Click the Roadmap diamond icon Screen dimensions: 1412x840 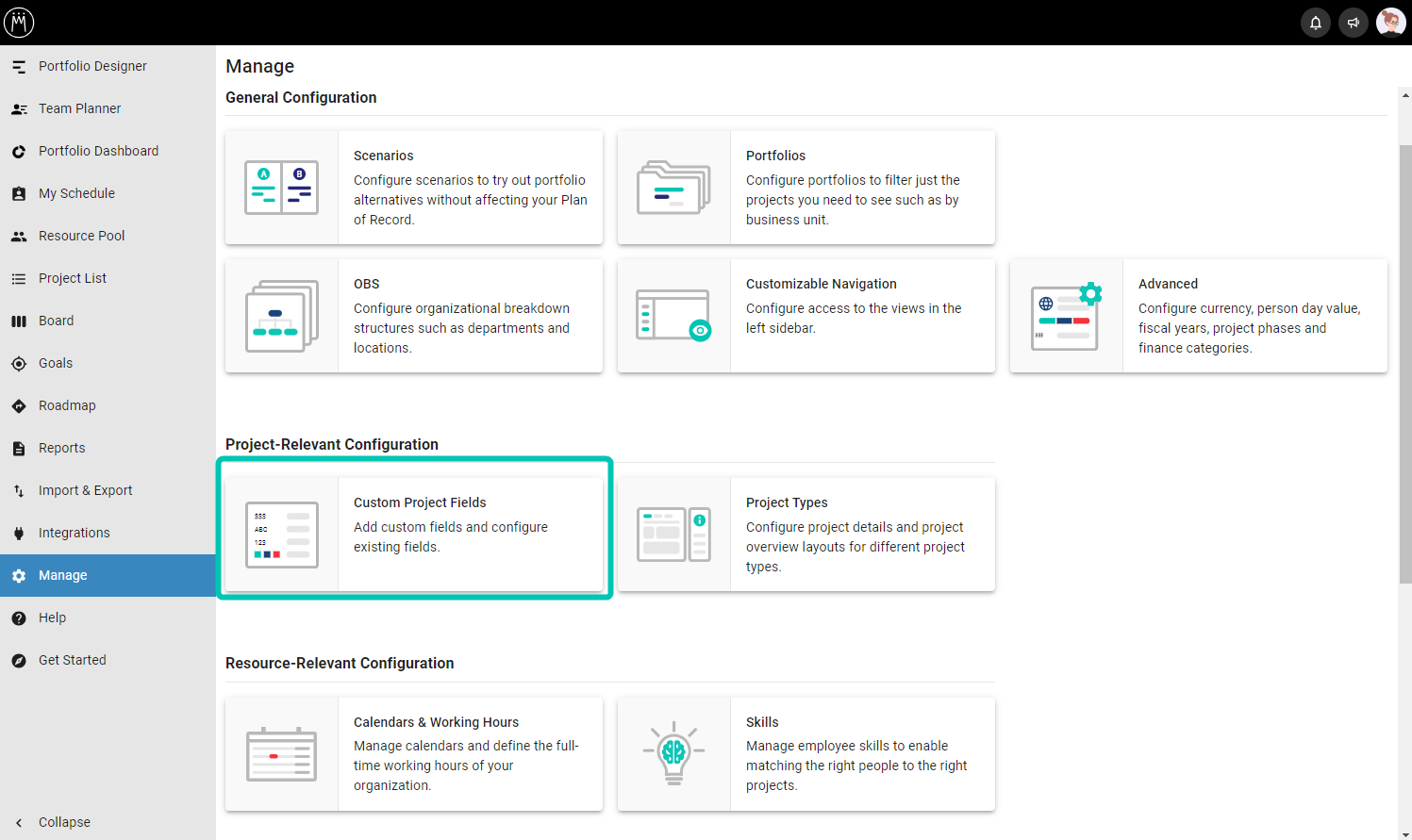click(x=19, y=406)
